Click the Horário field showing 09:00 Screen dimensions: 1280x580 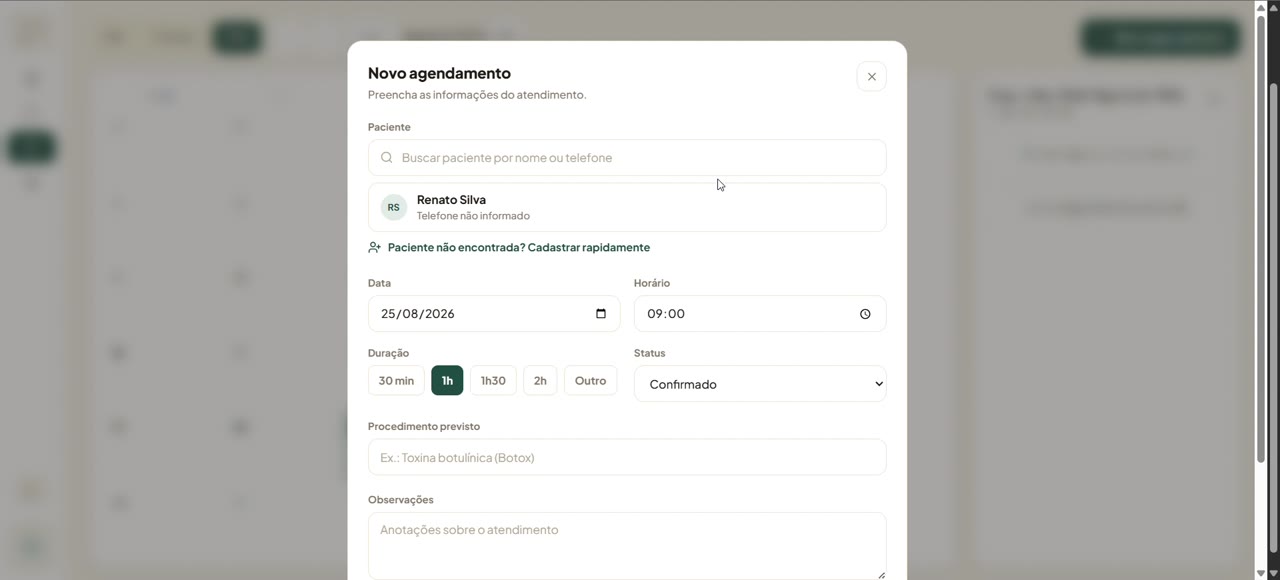(760, 314)
